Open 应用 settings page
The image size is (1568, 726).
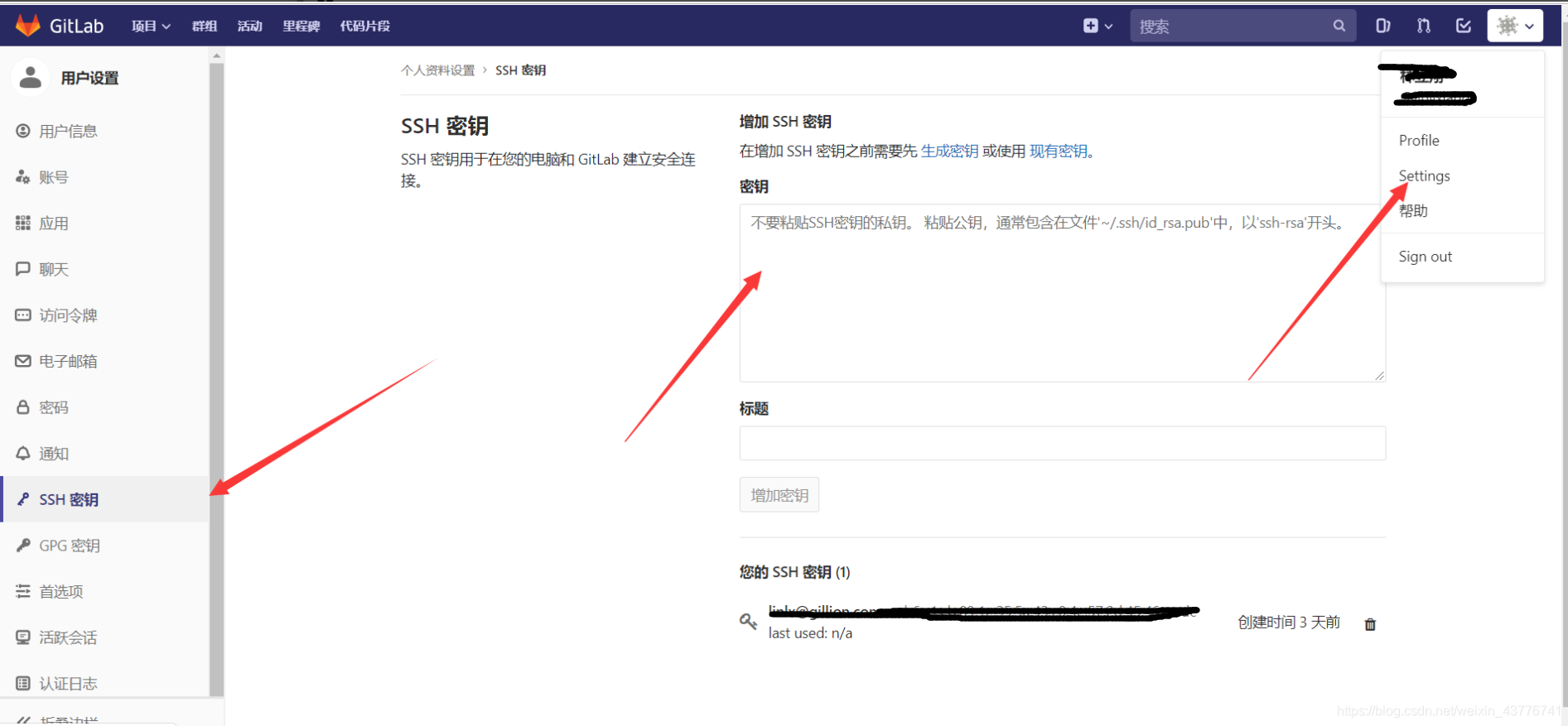coord(54,223)
